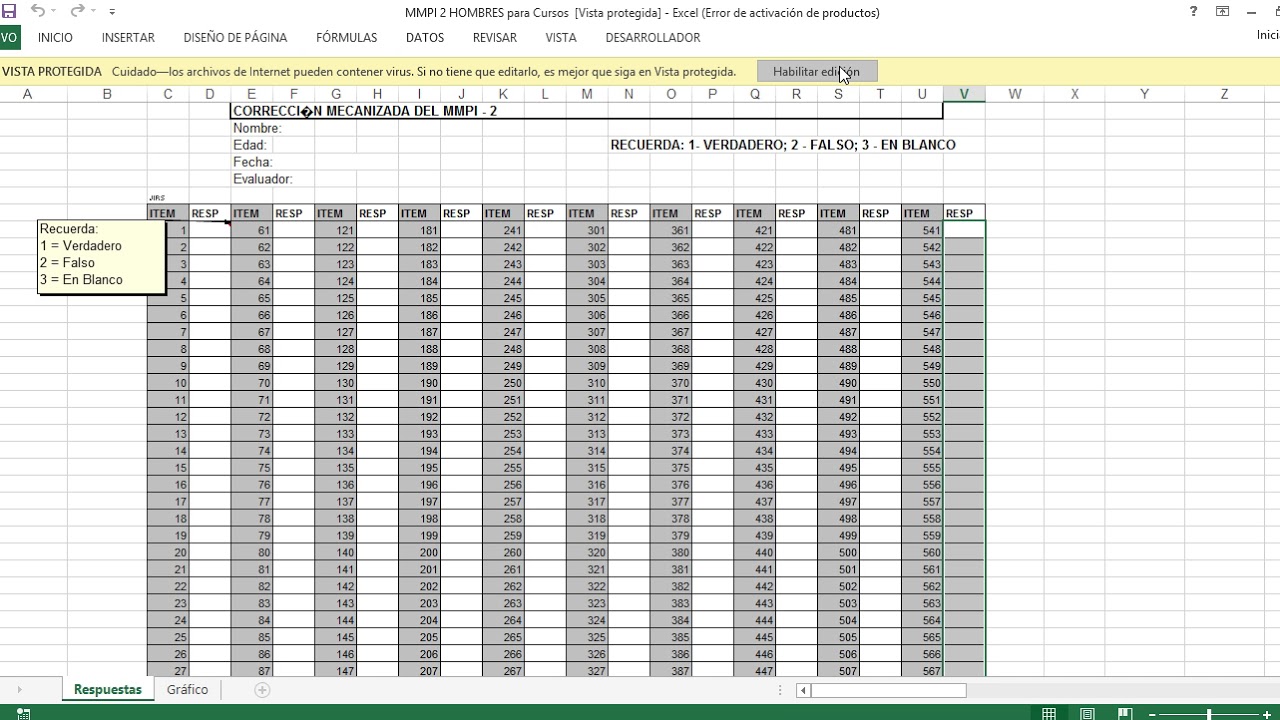Click the Habilitar edición button

[817, 71]
